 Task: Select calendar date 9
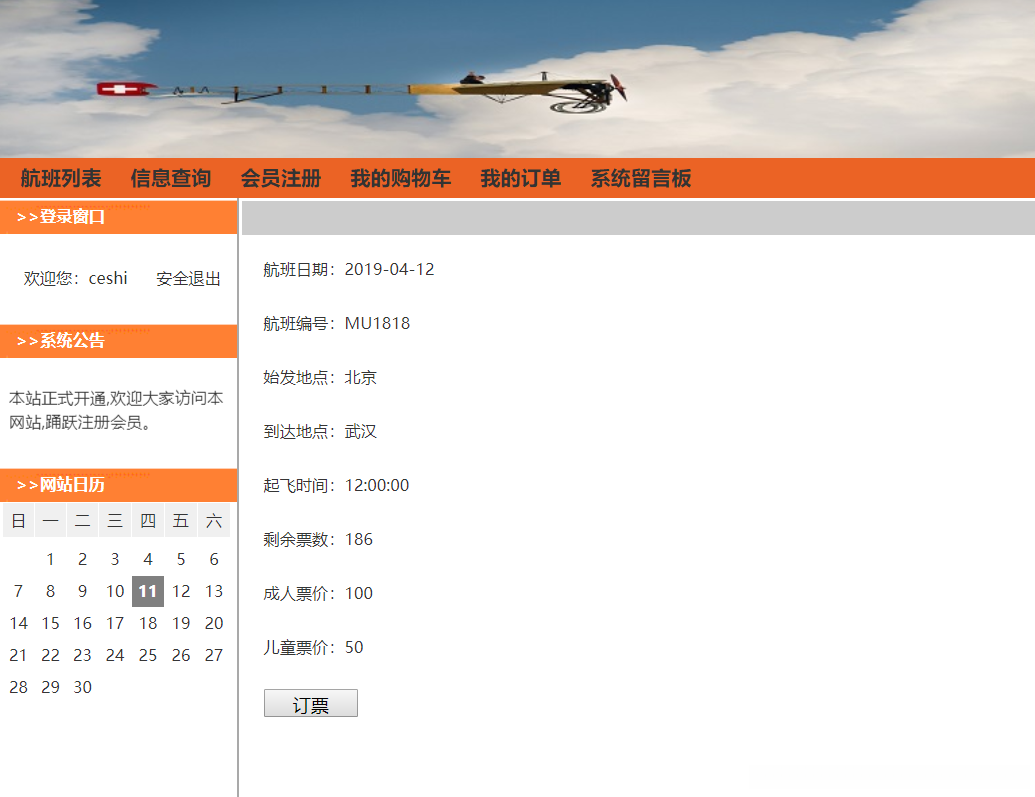(x=83, y=591)
